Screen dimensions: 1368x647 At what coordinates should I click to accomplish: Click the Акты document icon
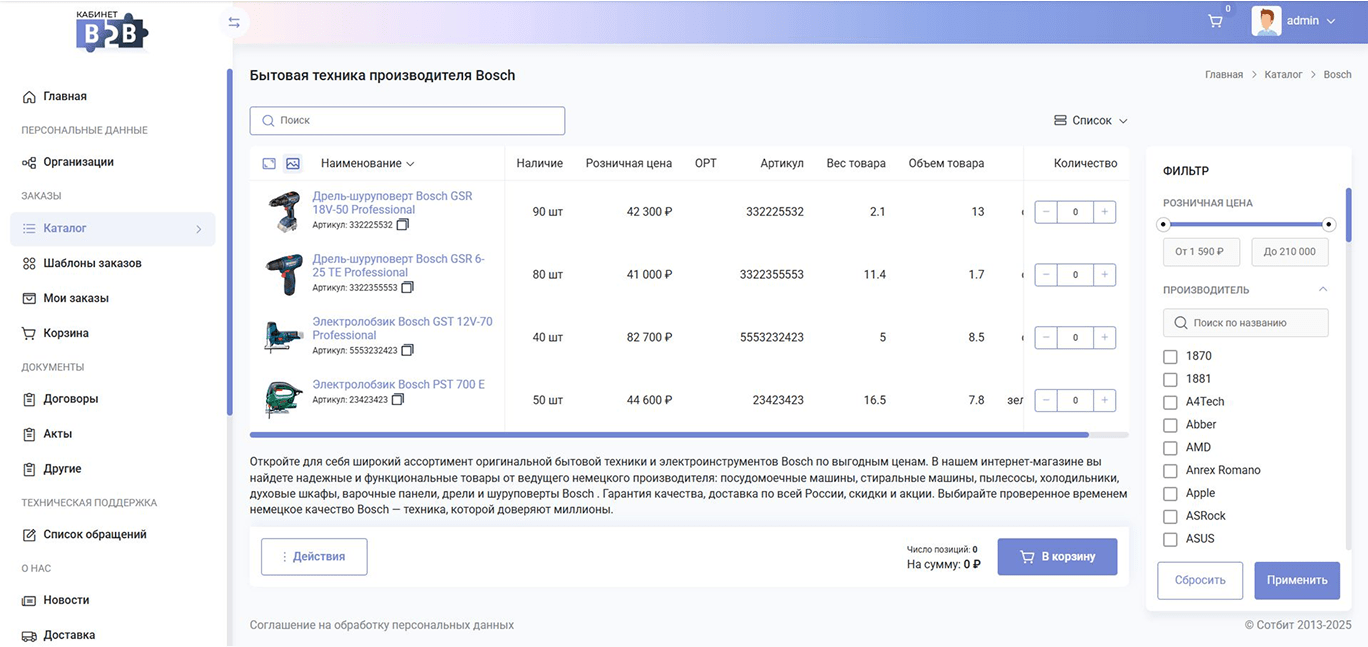point(29,434)
